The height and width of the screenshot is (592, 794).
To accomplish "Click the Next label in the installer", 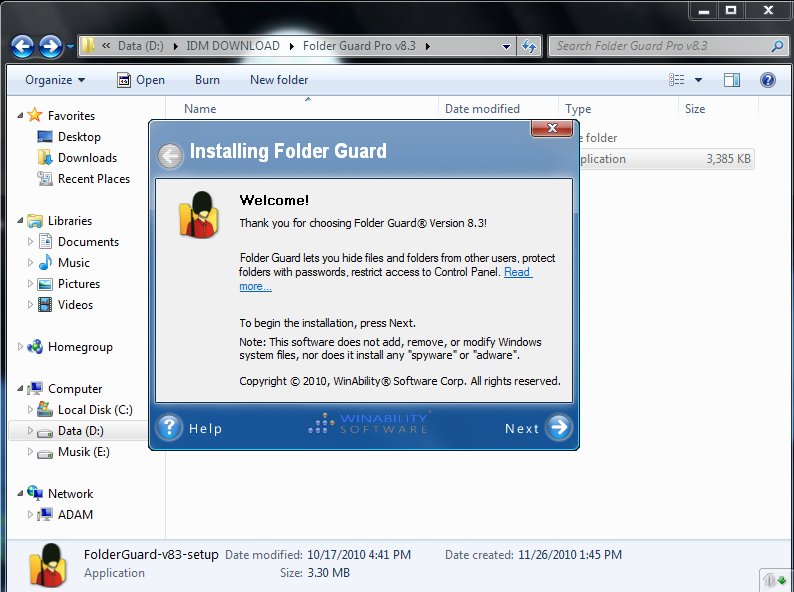I will (522, 428).
